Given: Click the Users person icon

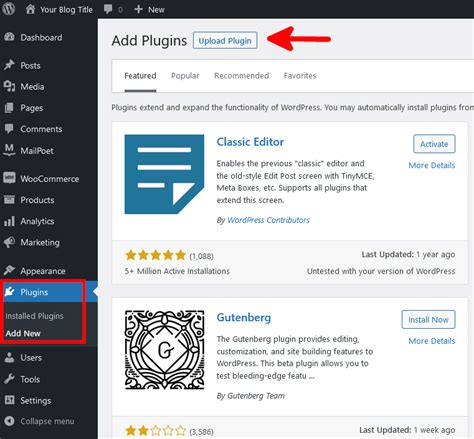Looking at the screenshot, I should 9,357.
